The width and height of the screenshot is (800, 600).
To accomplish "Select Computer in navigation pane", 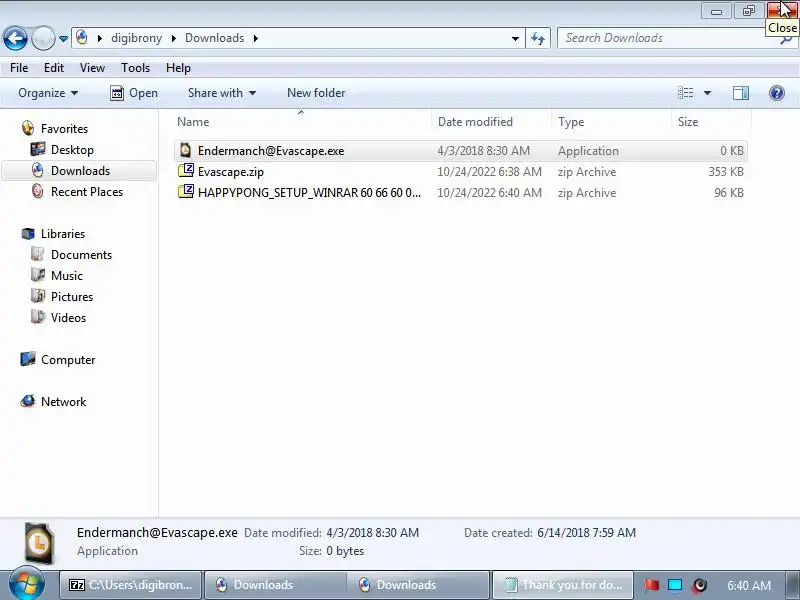I will 68,360.
